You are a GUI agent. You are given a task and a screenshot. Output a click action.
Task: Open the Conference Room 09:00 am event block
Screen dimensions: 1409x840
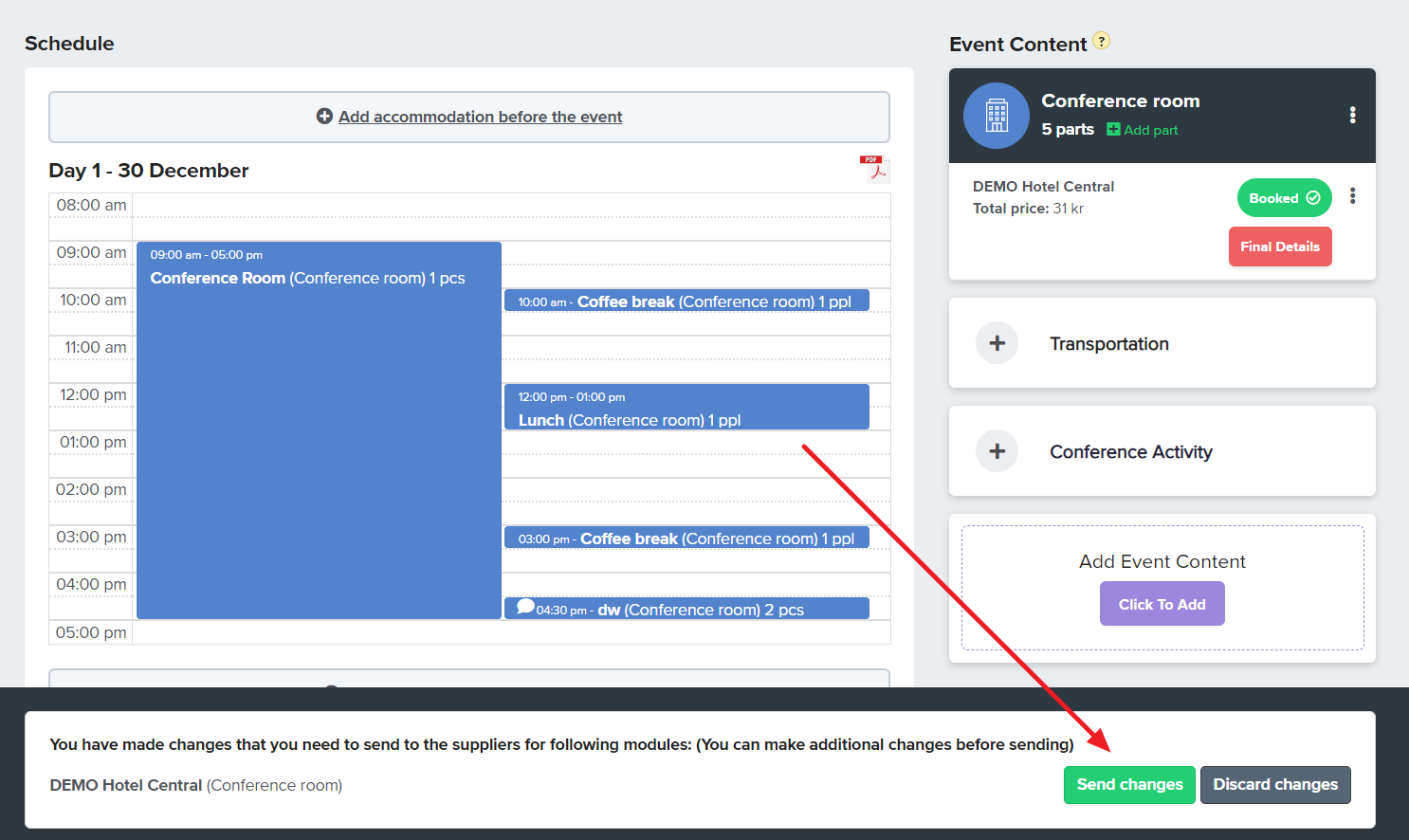tap(319, 430)
